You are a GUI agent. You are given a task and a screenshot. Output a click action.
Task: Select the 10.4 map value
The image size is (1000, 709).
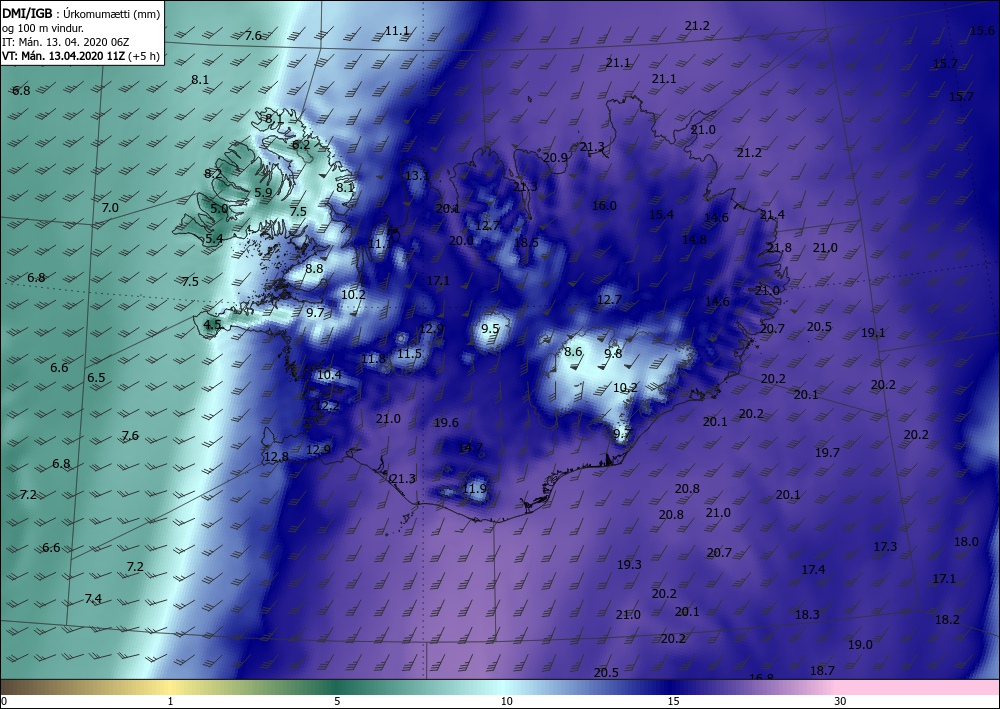click(x=329, y=374)
